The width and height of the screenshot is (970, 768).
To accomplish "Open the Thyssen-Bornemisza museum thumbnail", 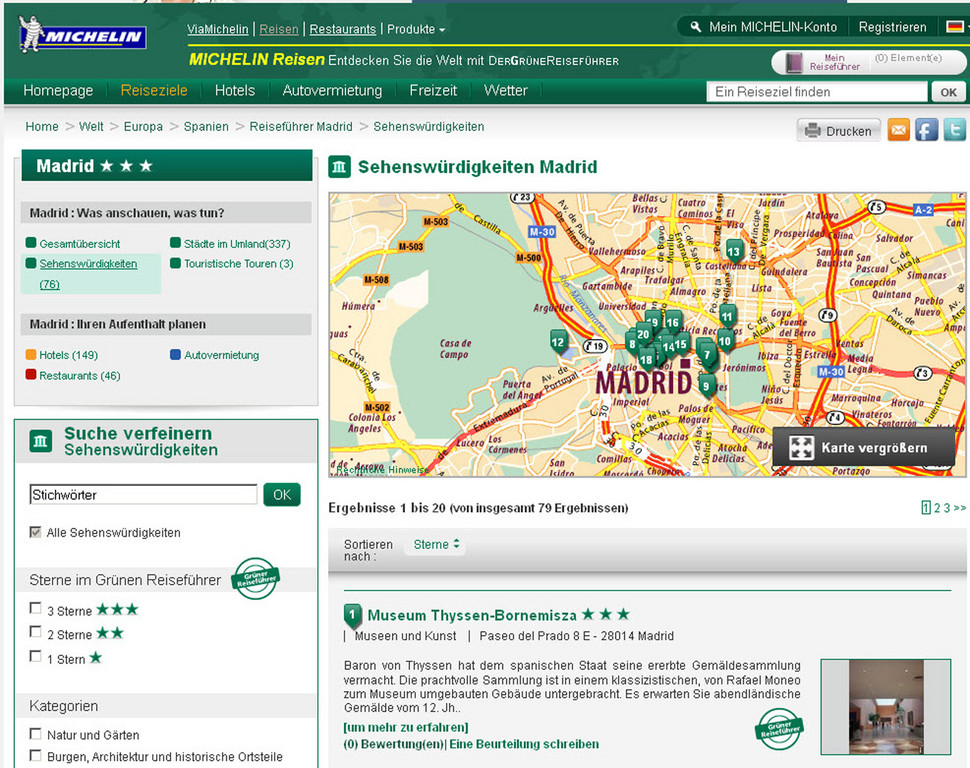I will 886,707.
